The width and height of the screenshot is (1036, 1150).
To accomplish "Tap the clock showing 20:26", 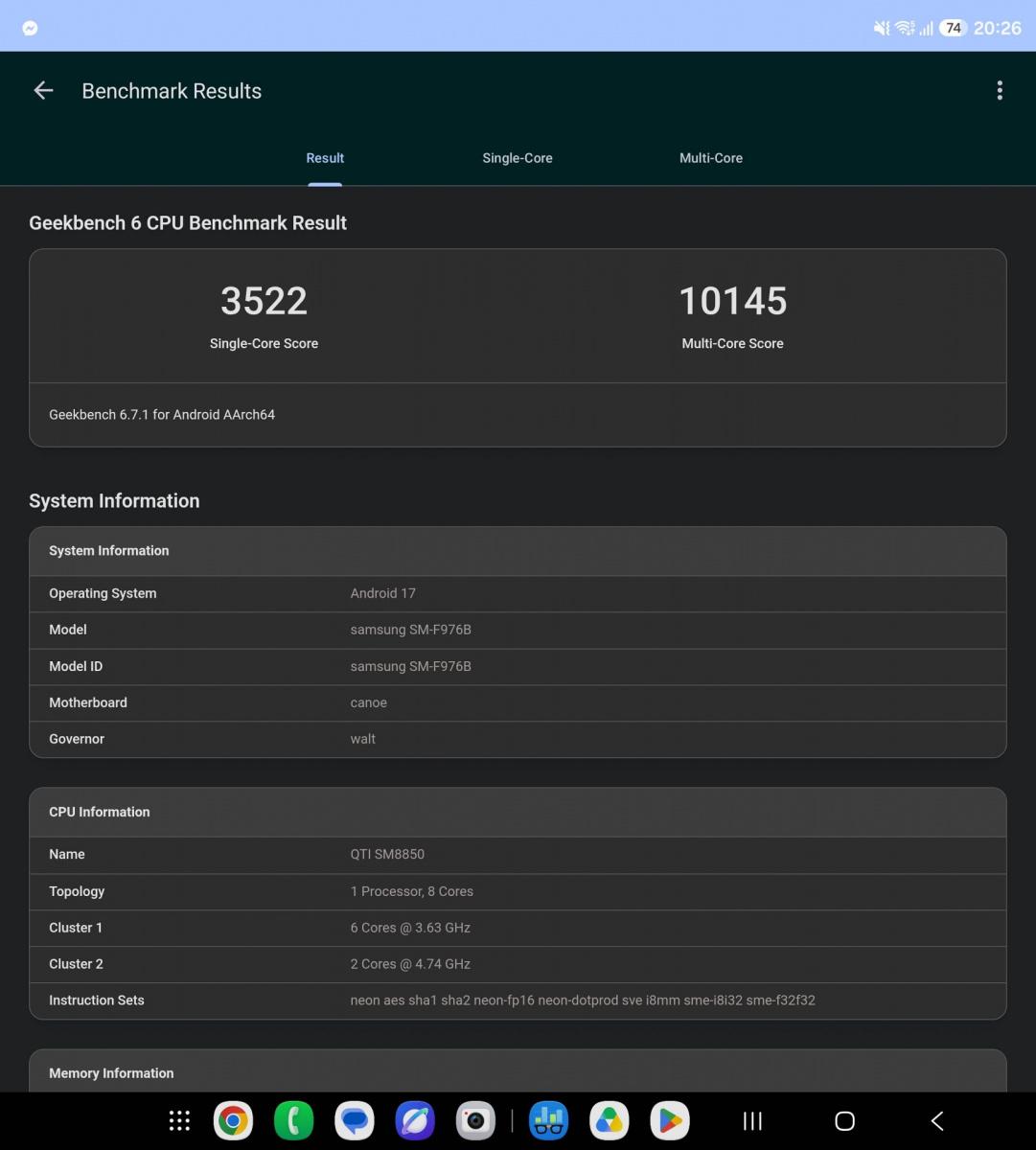I will 998,28.
